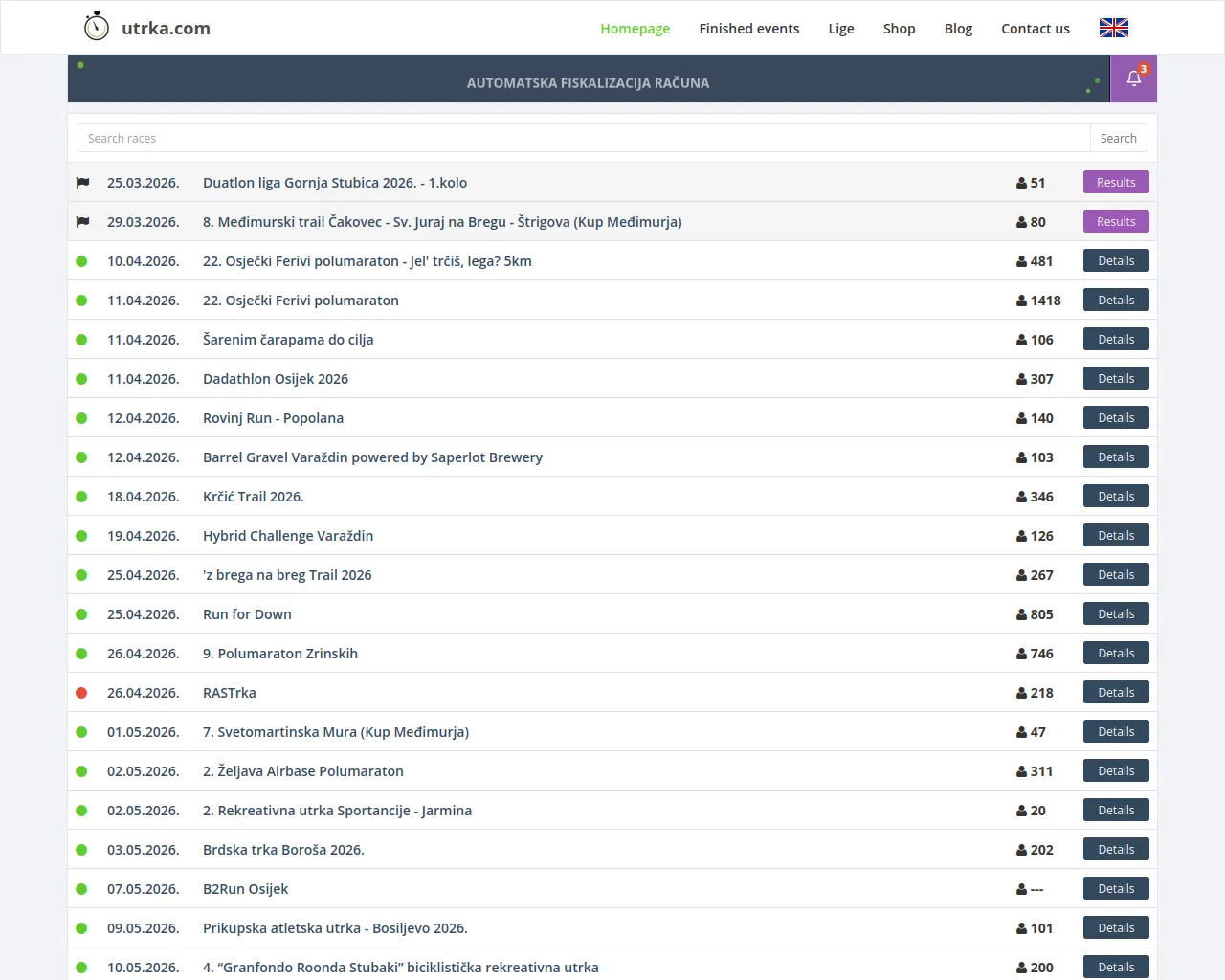The height and width of the screenshot is (980, 1225).
Task: Click the green status dot beside Osječki Ferivi polumaraton
Action: tap(81, 300)
